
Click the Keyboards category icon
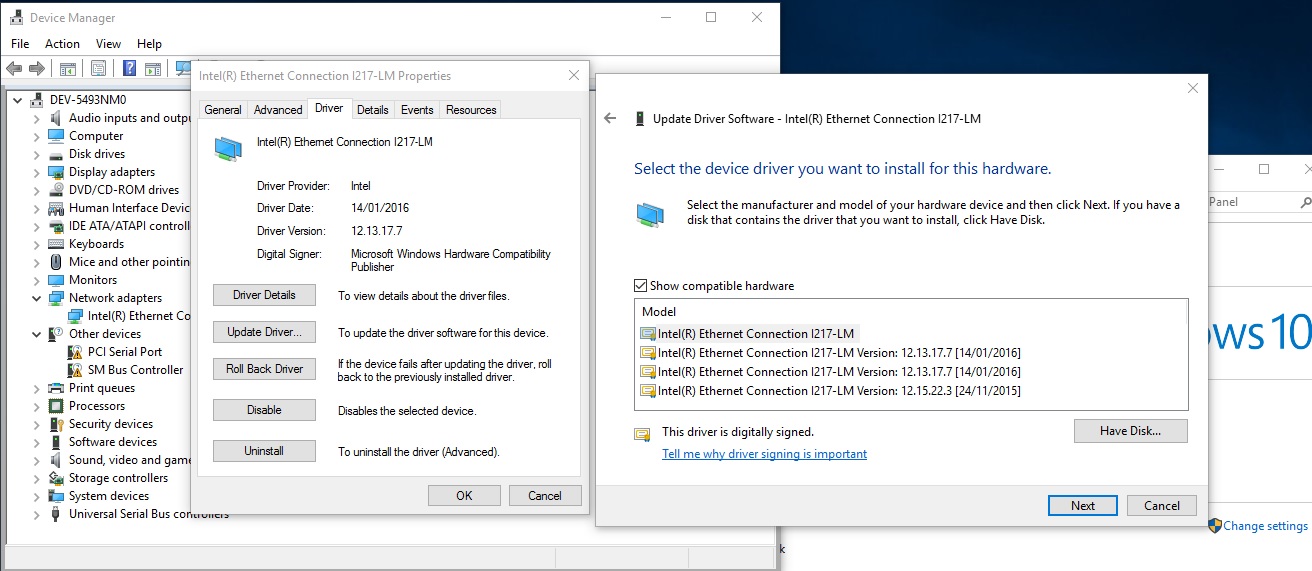click(57, 244)
